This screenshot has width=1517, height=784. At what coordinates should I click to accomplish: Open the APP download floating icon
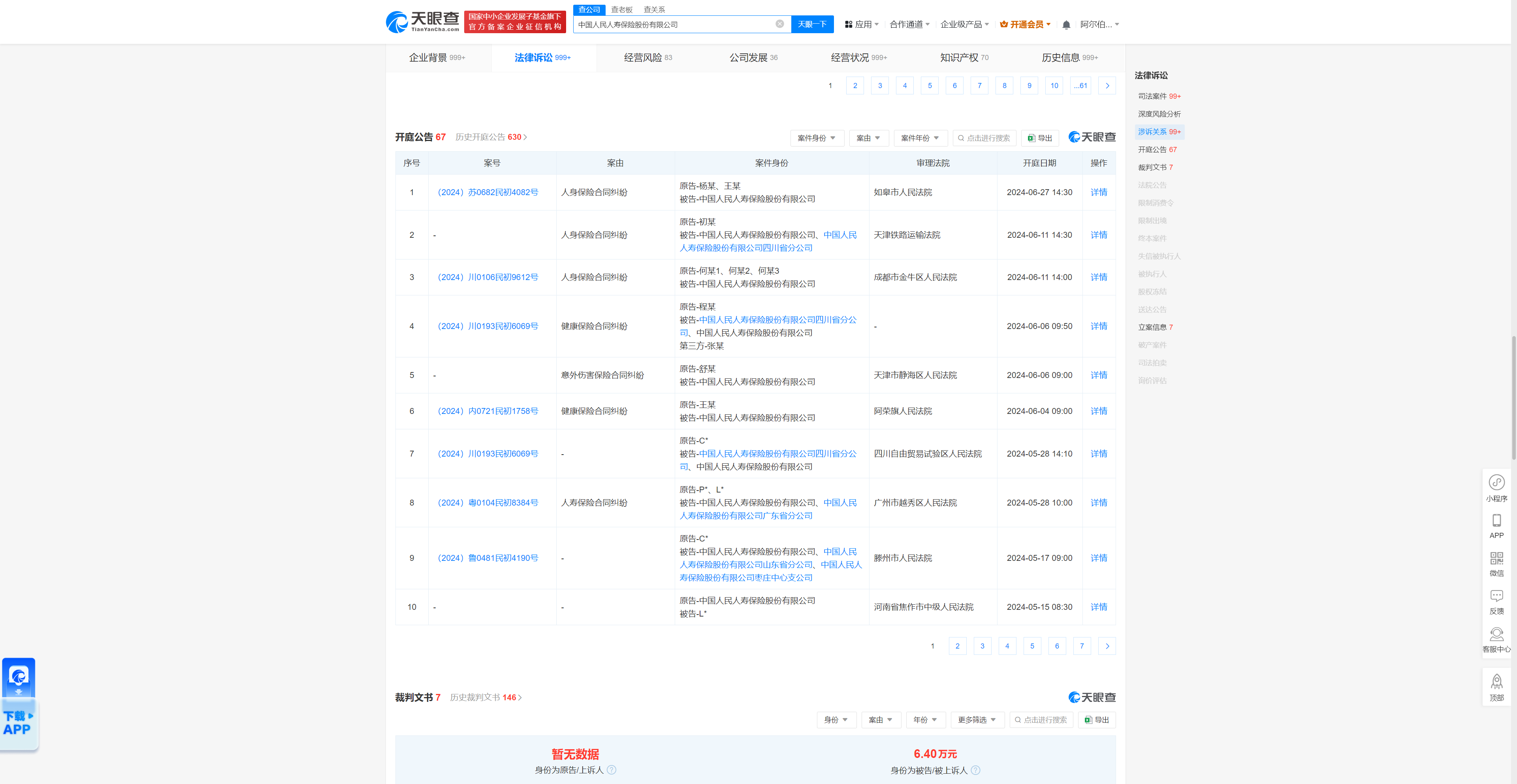click(x=1497, y=526)
